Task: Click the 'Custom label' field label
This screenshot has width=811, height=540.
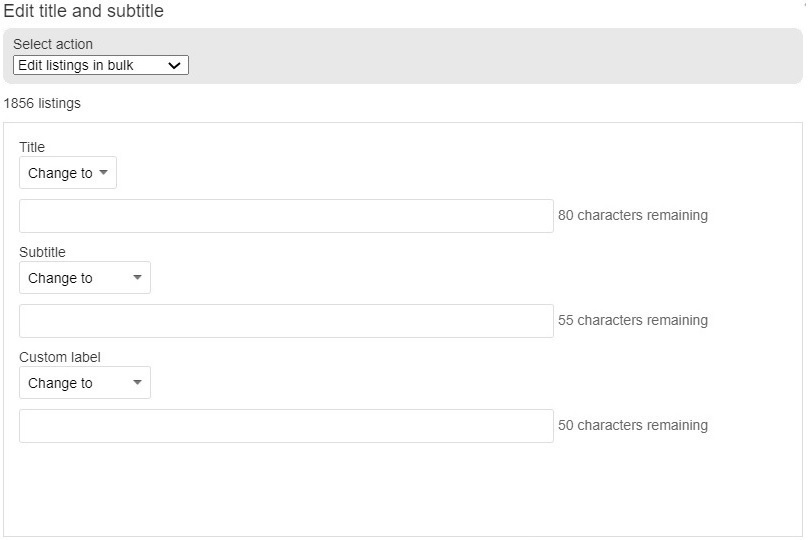Action: [60, 357]
